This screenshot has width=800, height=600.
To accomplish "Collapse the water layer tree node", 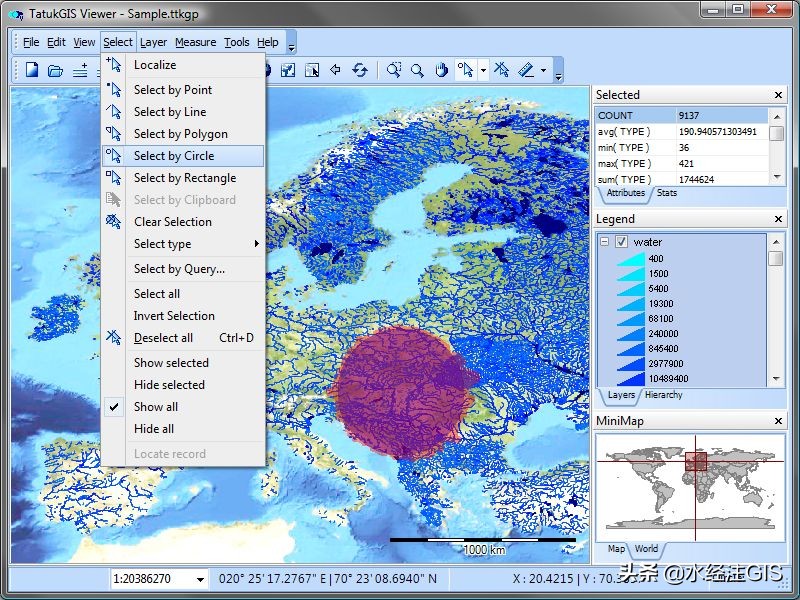I will click(605, 242).
